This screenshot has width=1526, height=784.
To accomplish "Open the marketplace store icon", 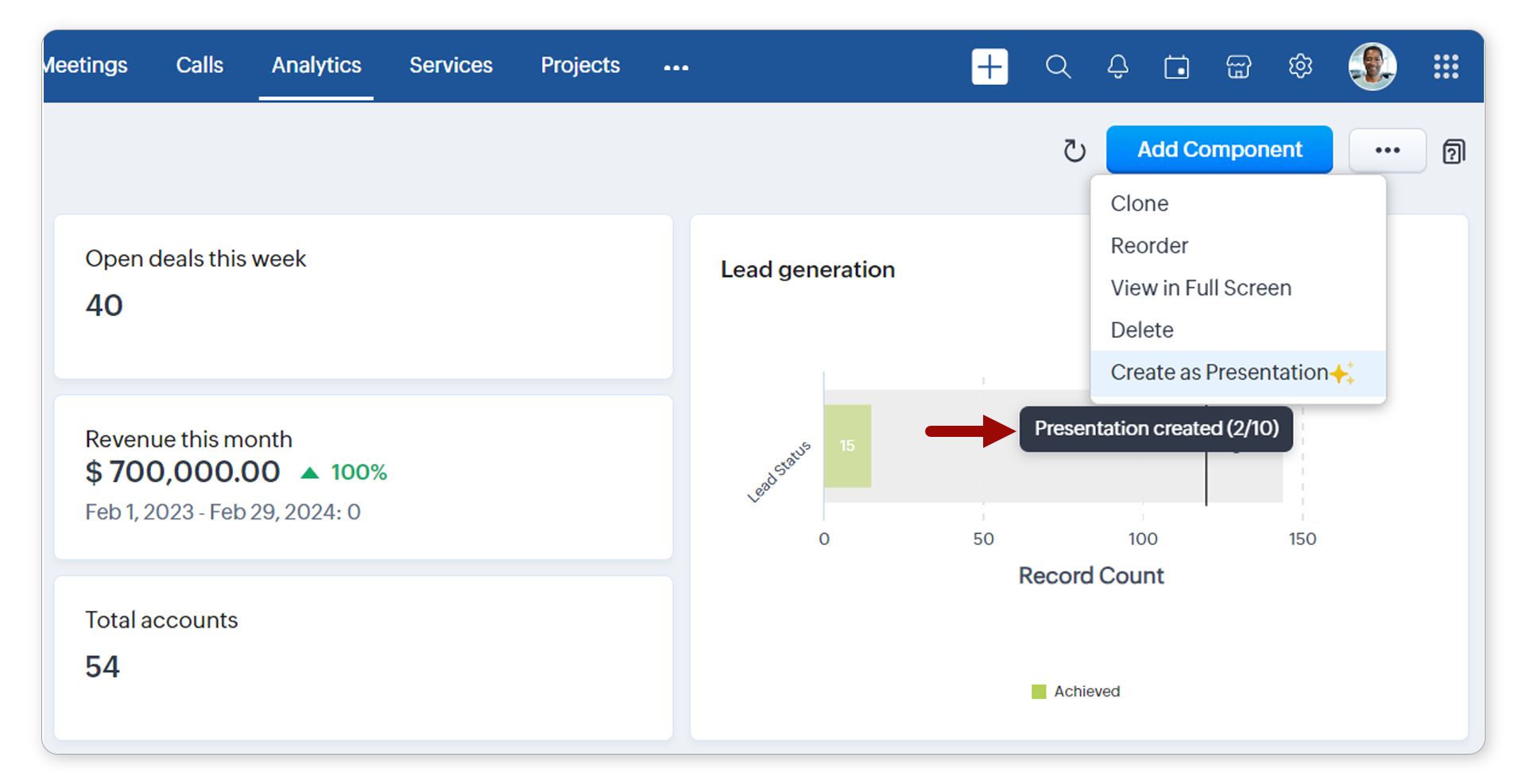I will point(1238,67).
